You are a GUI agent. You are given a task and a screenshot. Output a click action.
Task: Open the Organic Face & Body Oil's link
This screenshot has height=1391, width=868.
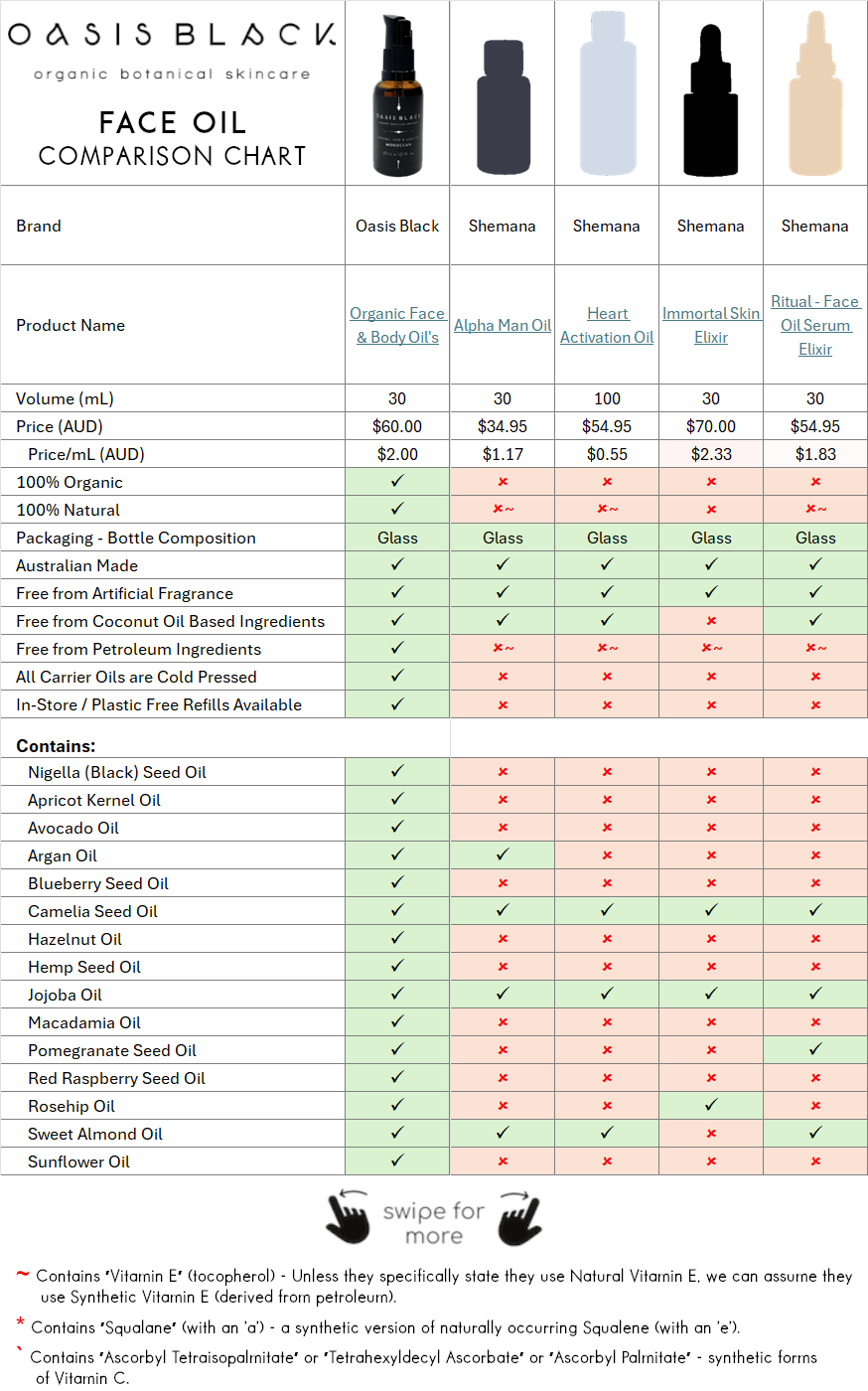(x=397, y=325)
